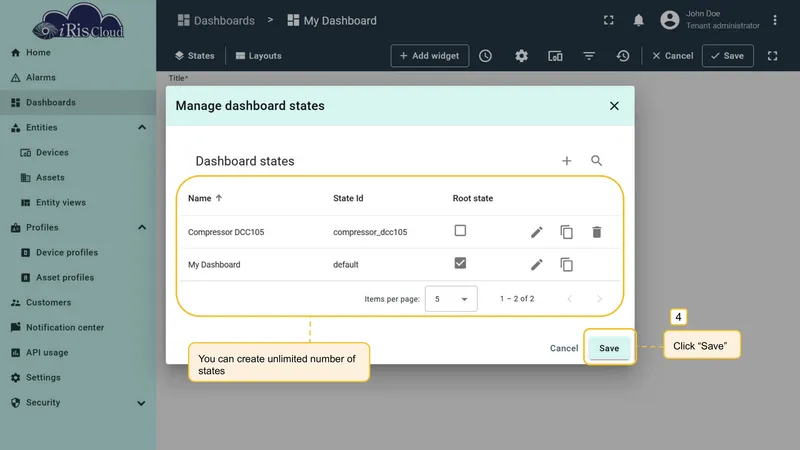Image resolution: width=800 pixels, height=450 pixels.
Task: Collapse the Entities section chevron
Action: (x=142, y=128)
